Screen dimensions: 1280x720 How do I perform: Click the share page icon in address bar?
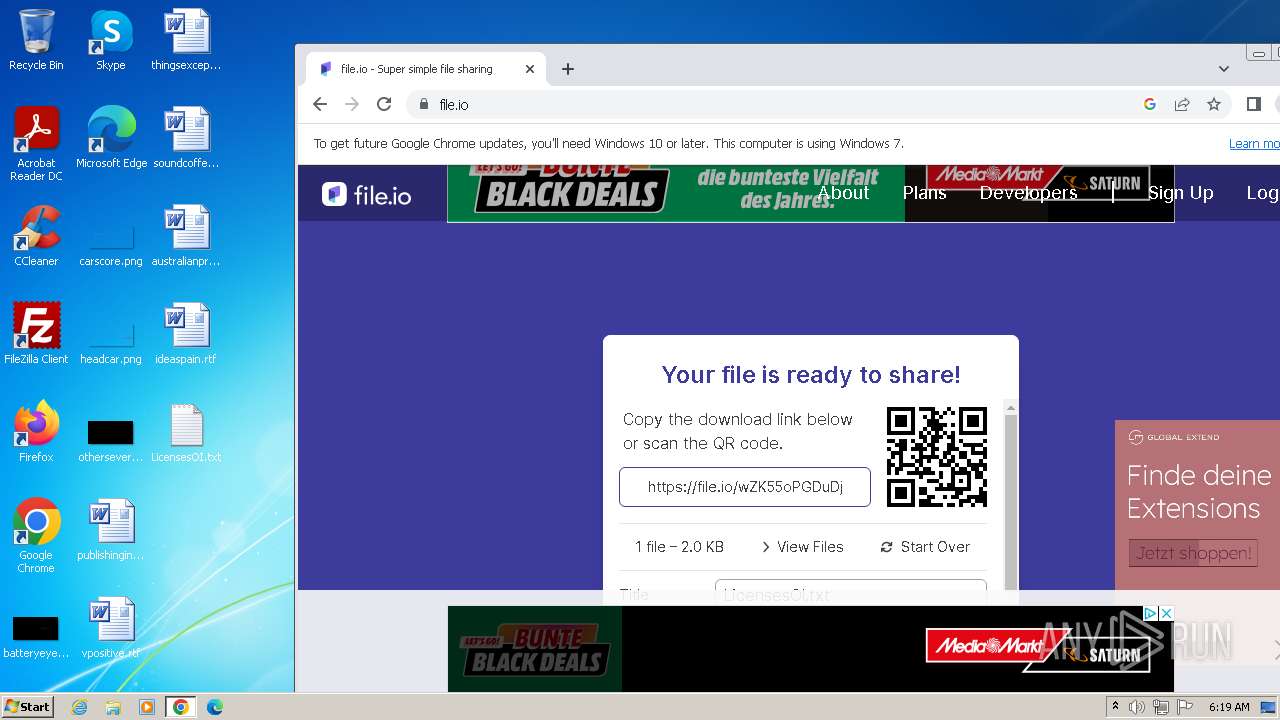click(x=1182, y=104)
